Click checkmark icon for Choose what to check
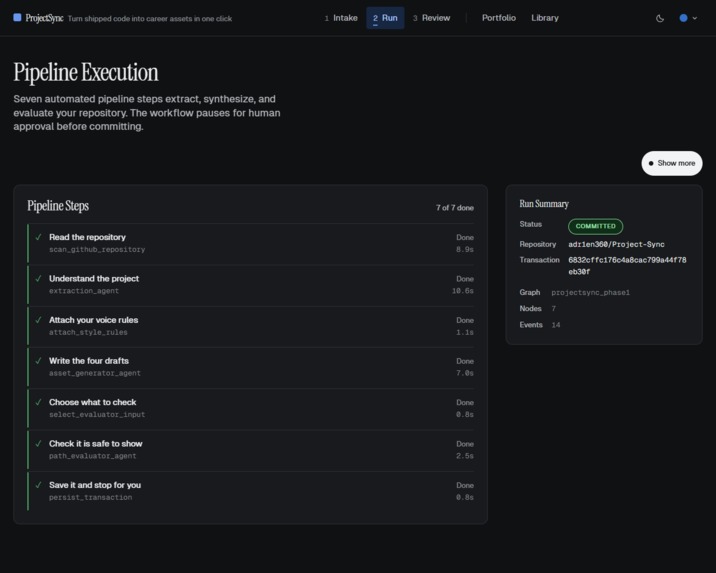The image size is (716, 573). coord(38,402)
